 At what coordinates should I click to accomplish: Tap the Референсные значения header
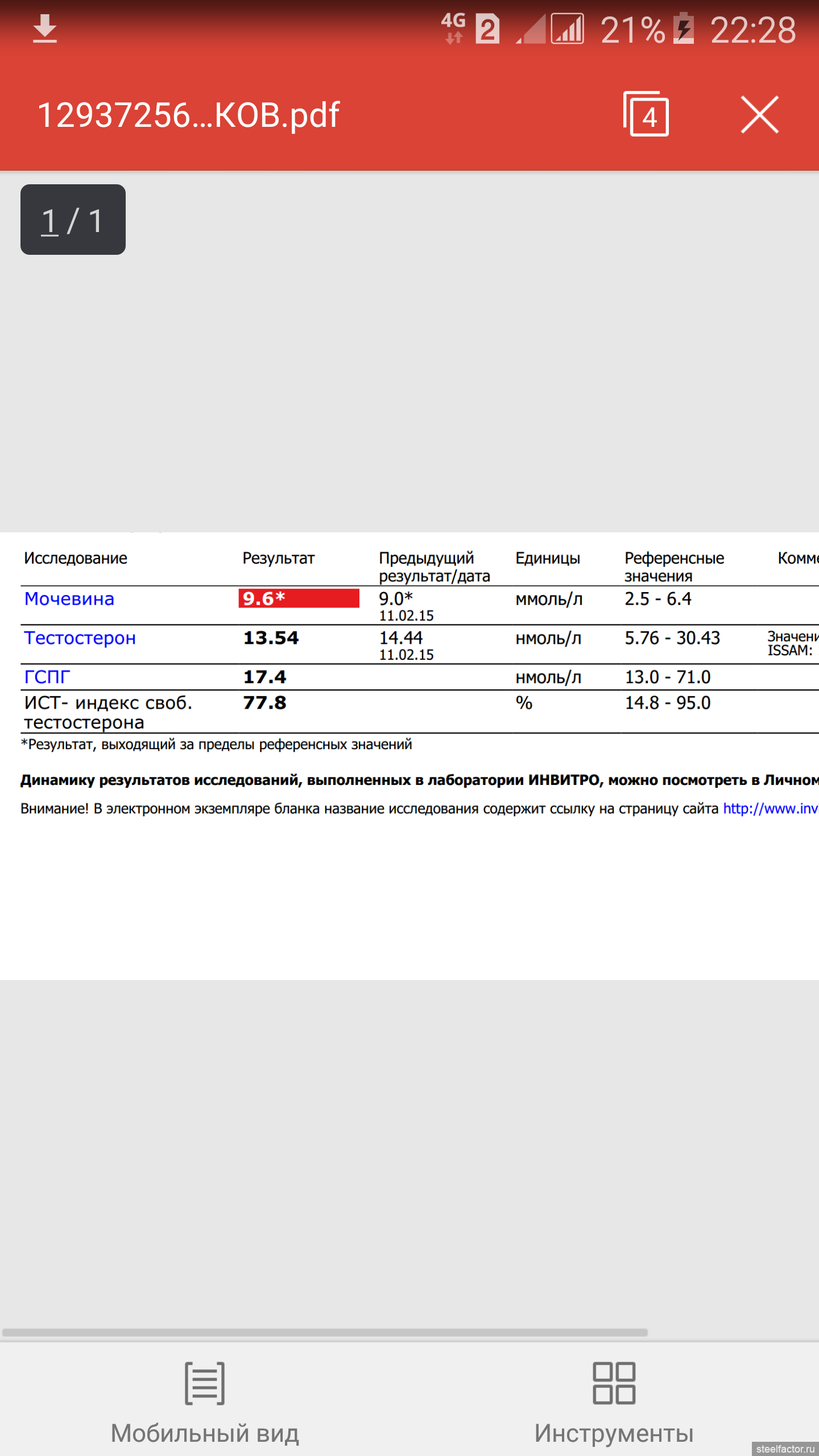(x=674, y=566)
